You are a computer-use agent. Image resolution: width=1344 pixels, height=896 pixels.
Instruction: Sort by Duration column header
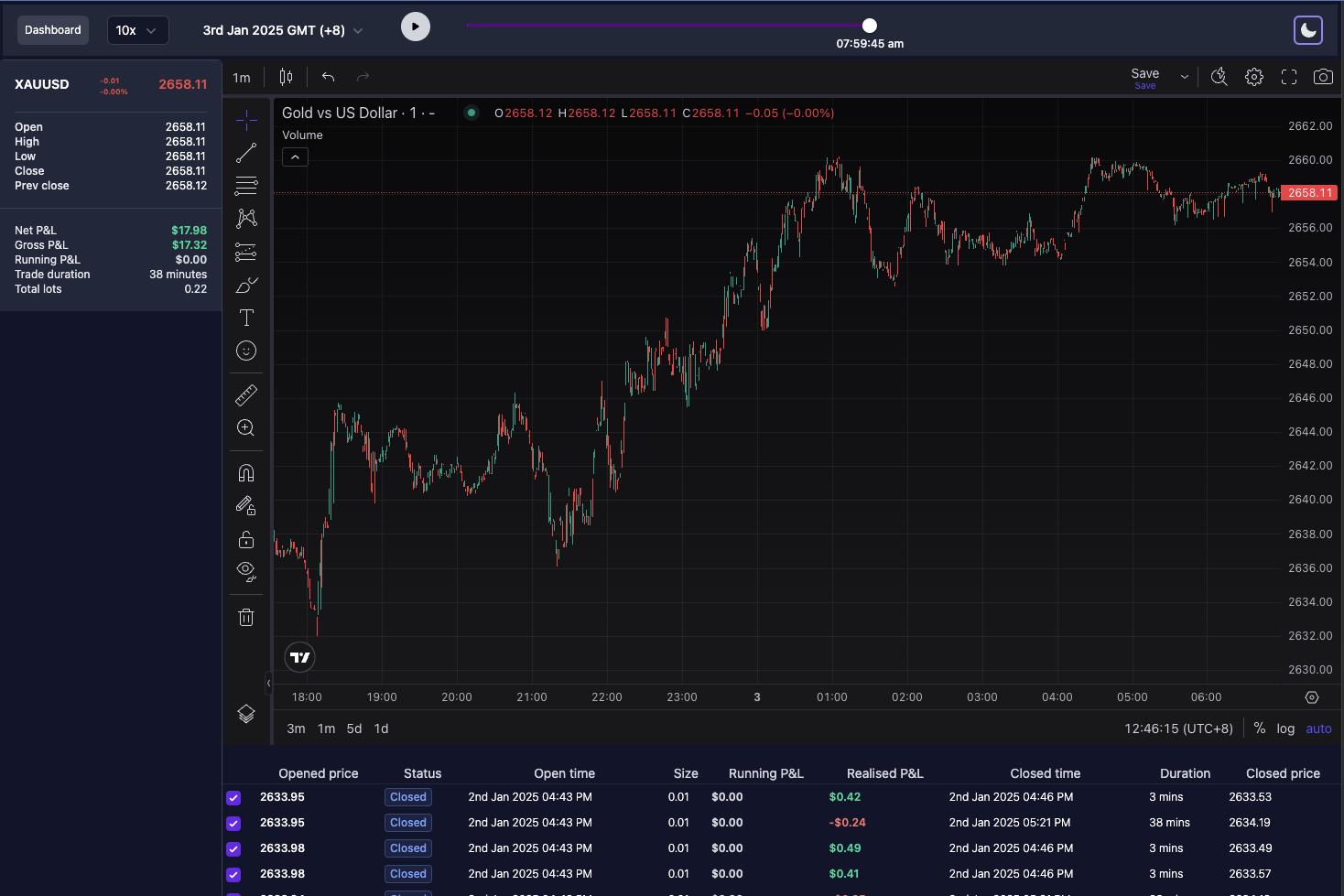(1186, 773)
